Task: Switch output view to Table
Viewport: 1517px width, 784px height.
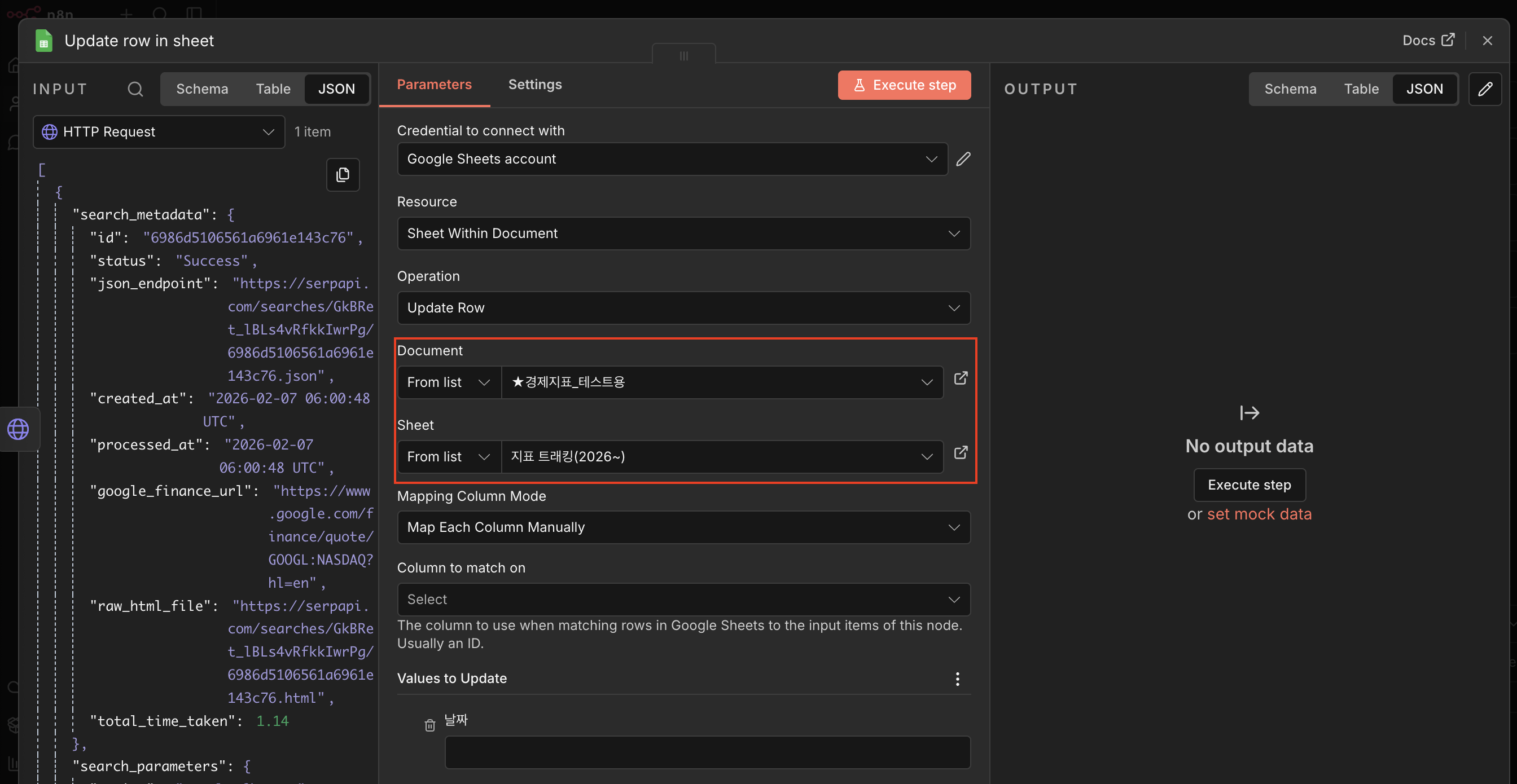Action: click(x=1361, y=89)
